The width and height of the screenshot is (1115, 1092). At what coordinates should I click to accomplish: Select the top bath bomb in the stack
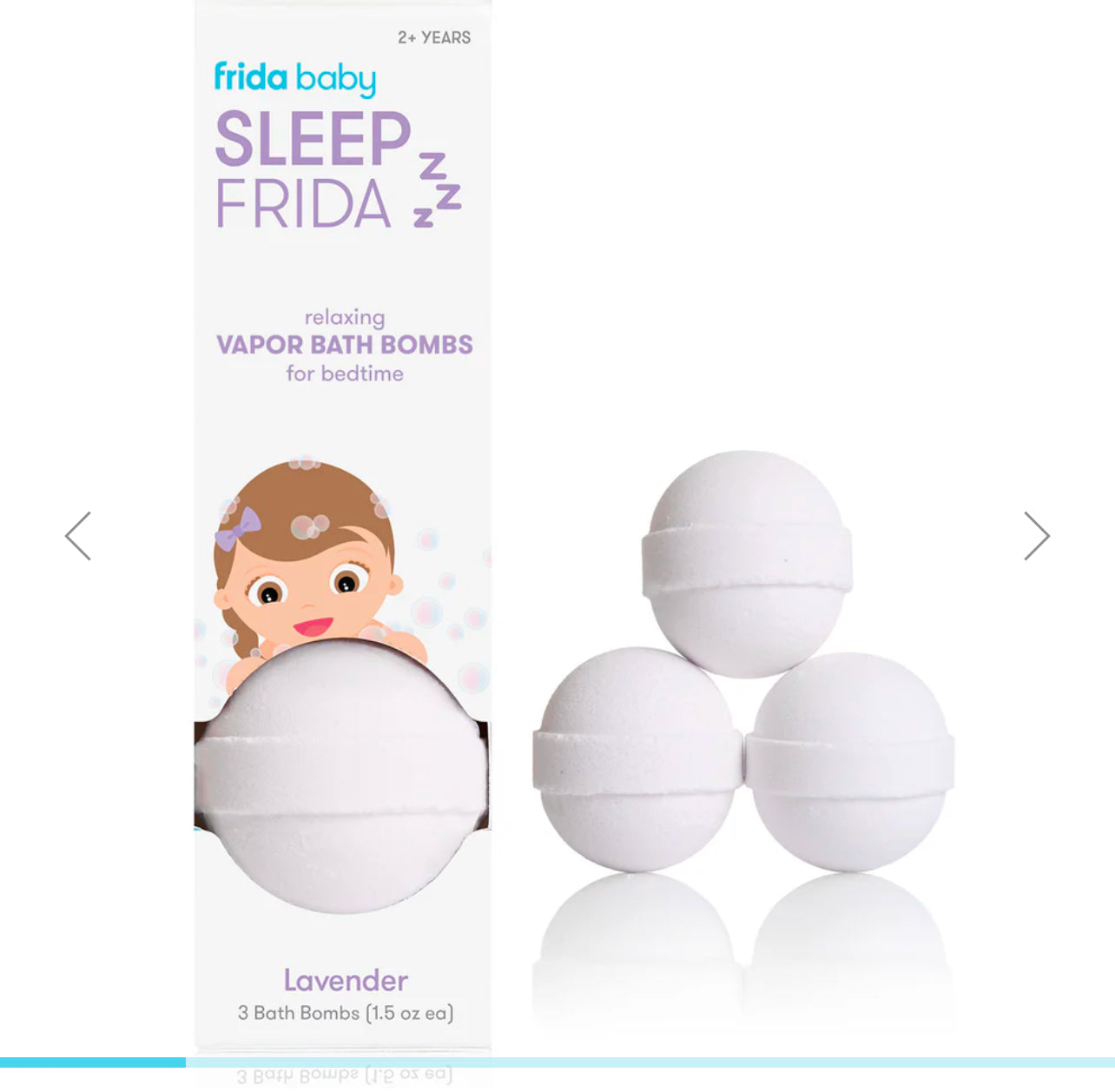(747, 563)
